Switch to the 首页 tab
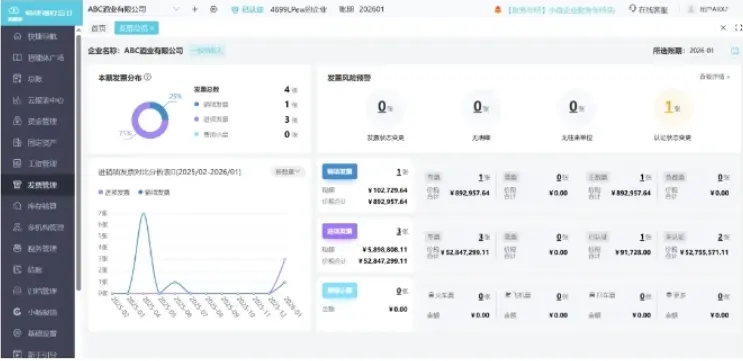The image size is (743, 361). pos(99,28)
